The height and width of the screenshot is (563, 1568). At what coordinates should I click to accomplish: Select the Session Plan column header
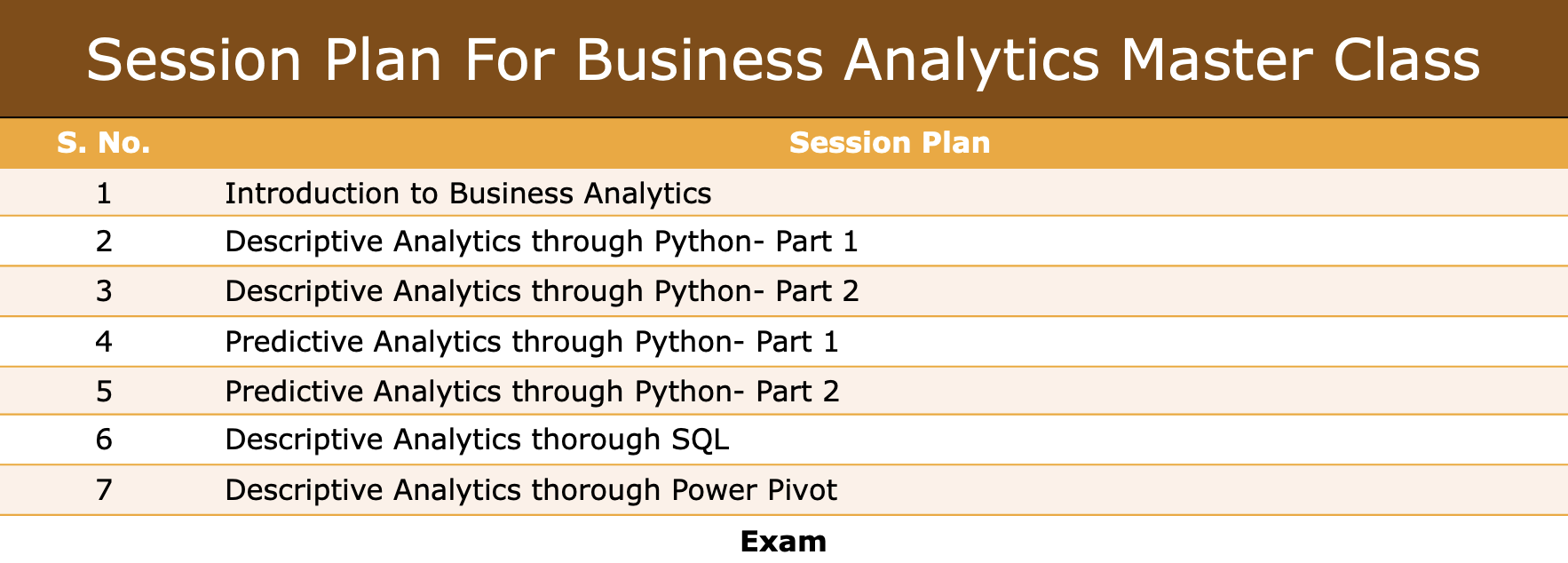[x=889, y=143]
